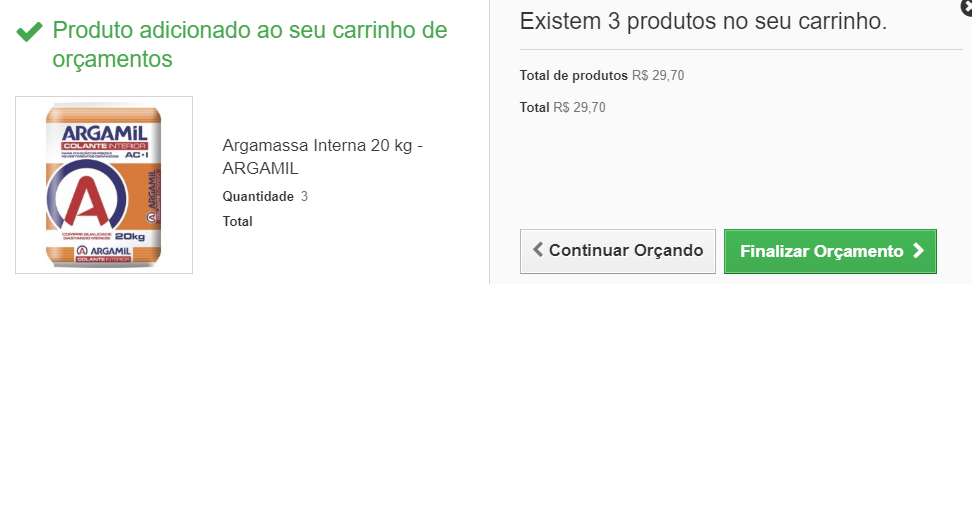Click the bold Total label in the cart summary
972x524 pixels.
[x=534, y=107]
